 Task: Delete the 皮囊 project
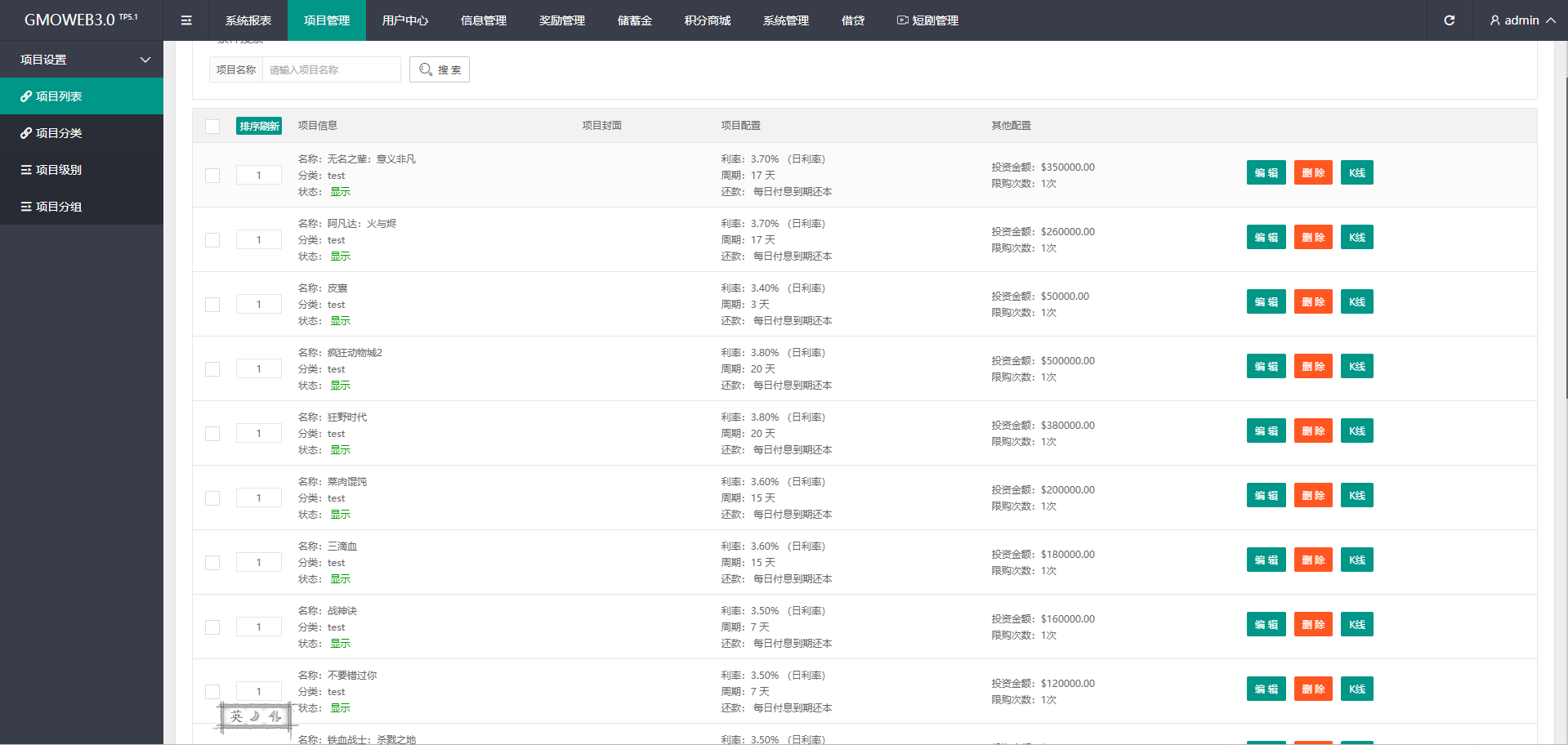[x=1312, y=302]
